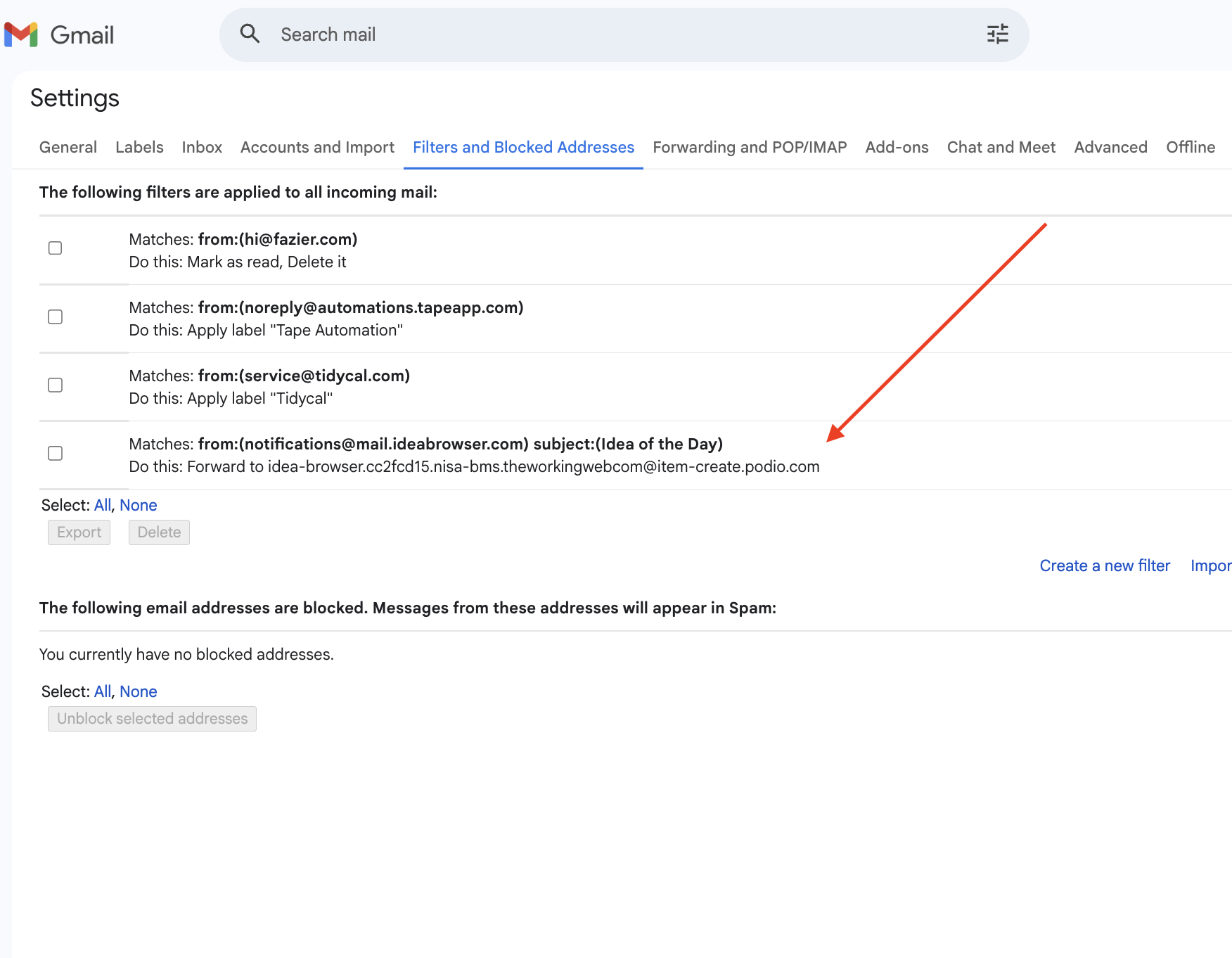Click the Gmail logo icon
This screenshot has height=958, width=1232.
[x=21, y=34]
